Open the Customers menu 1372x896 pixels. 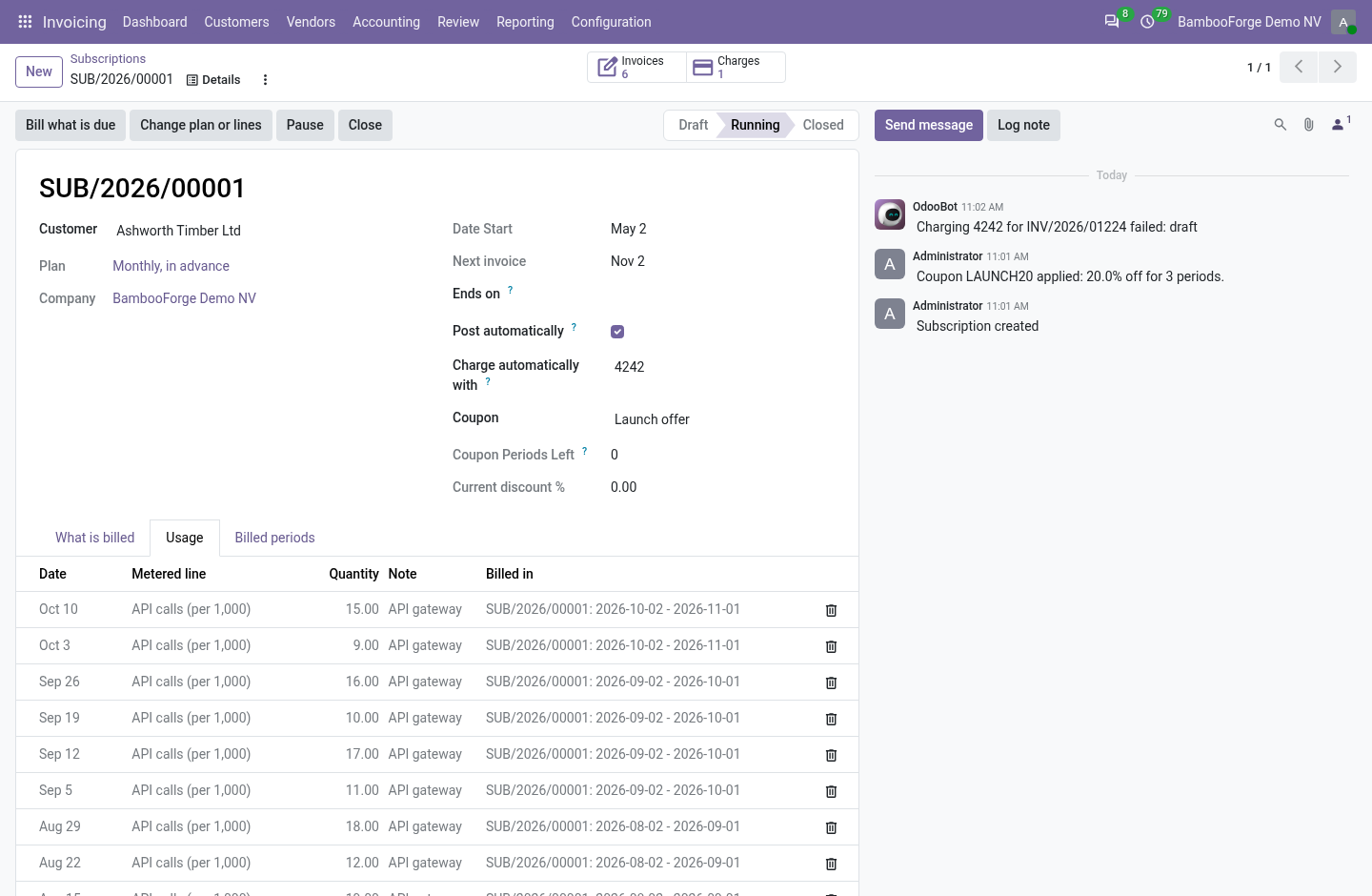236,22
